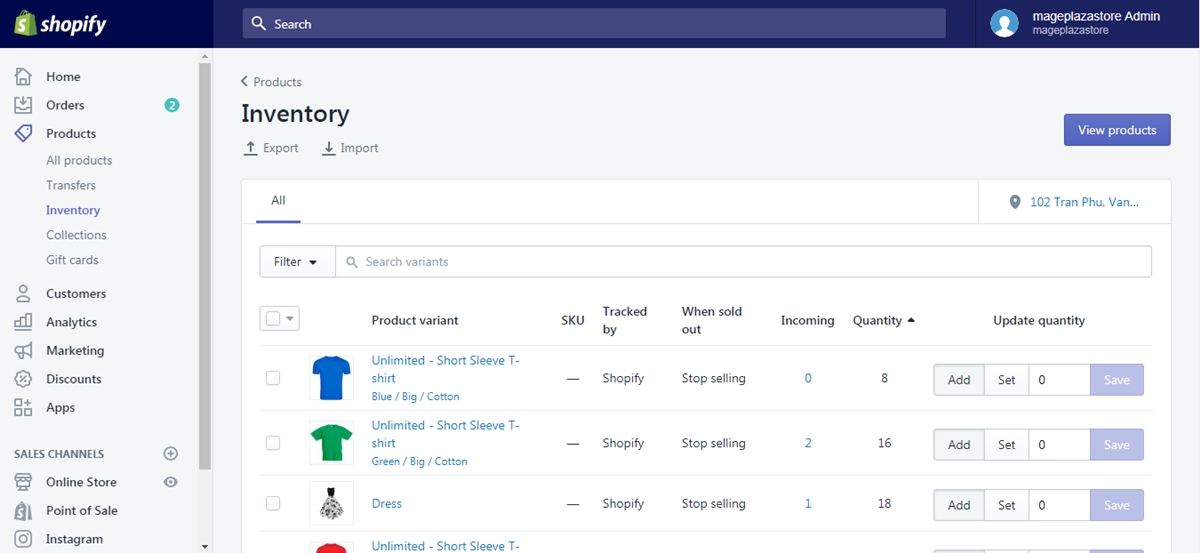Sort by the Quantity column arrow

(x=910, y=320)
